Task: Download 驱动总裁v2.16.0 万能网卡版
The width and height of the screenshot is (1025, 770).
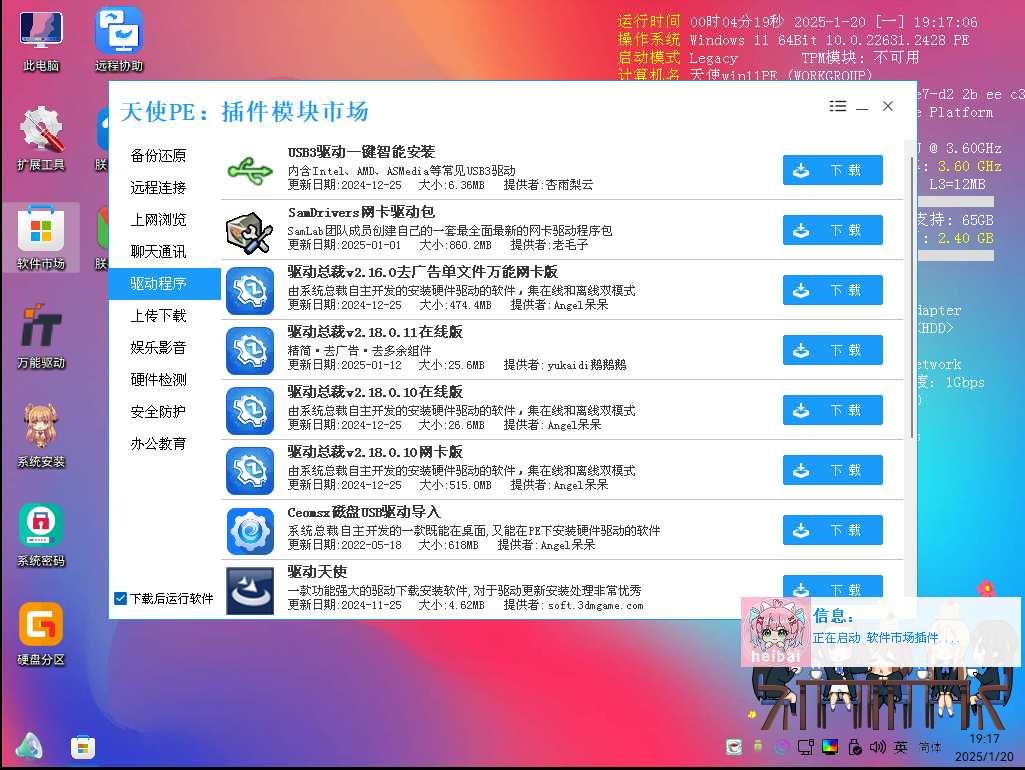Action: [833, 290]
